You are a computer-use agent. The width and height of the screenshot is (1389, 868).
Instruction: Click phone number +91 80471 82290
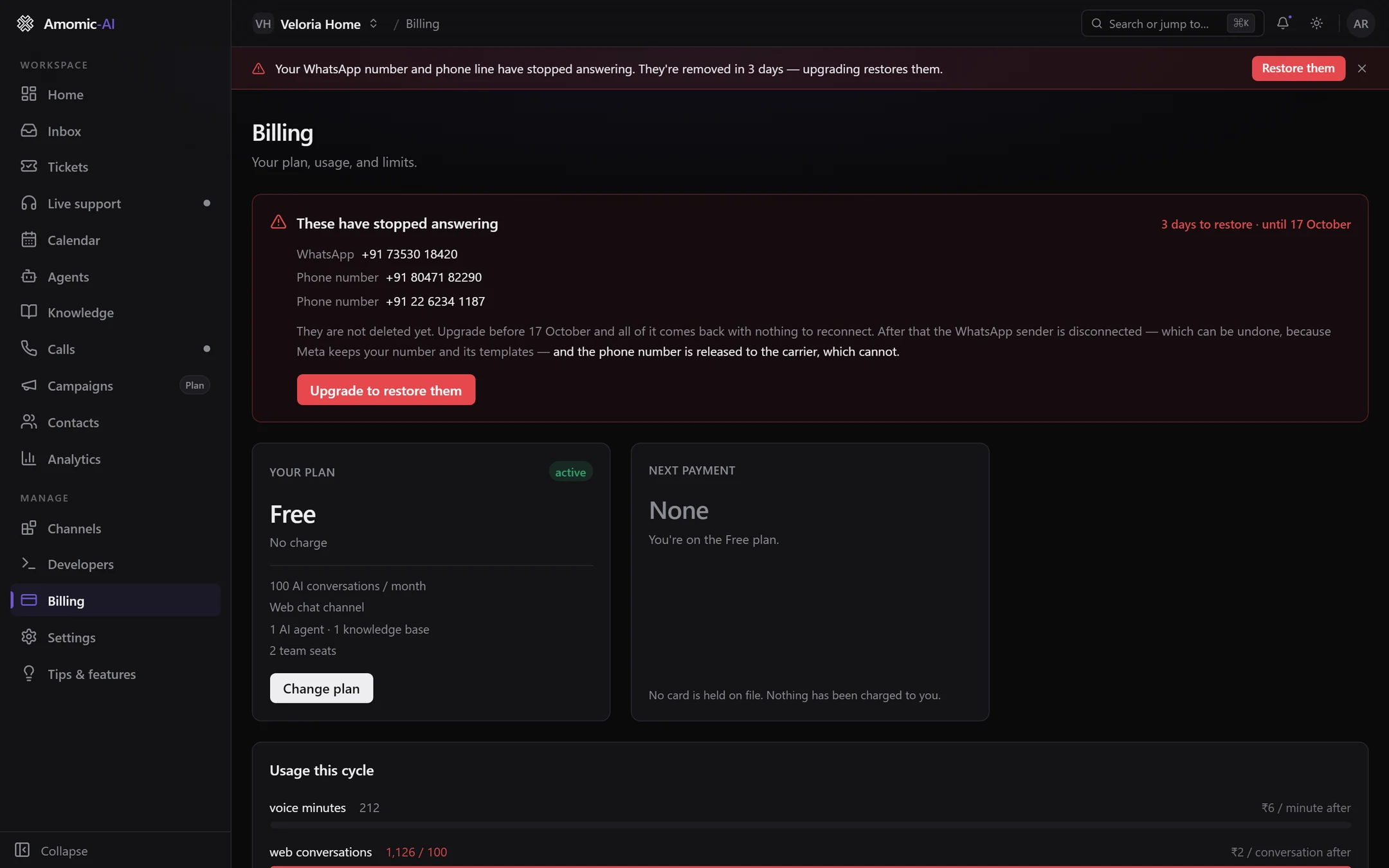(433, 277)
